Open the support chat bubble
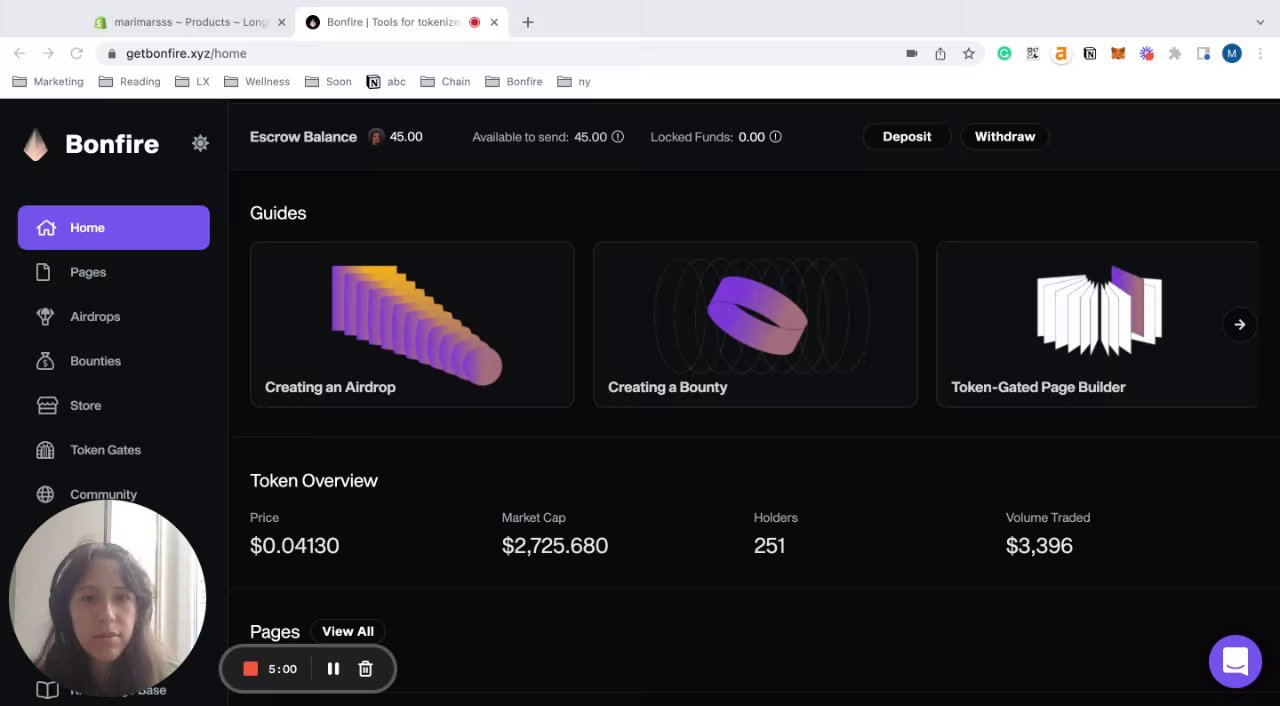Screen dimensions: 1280x706 tap(1235, 661)
